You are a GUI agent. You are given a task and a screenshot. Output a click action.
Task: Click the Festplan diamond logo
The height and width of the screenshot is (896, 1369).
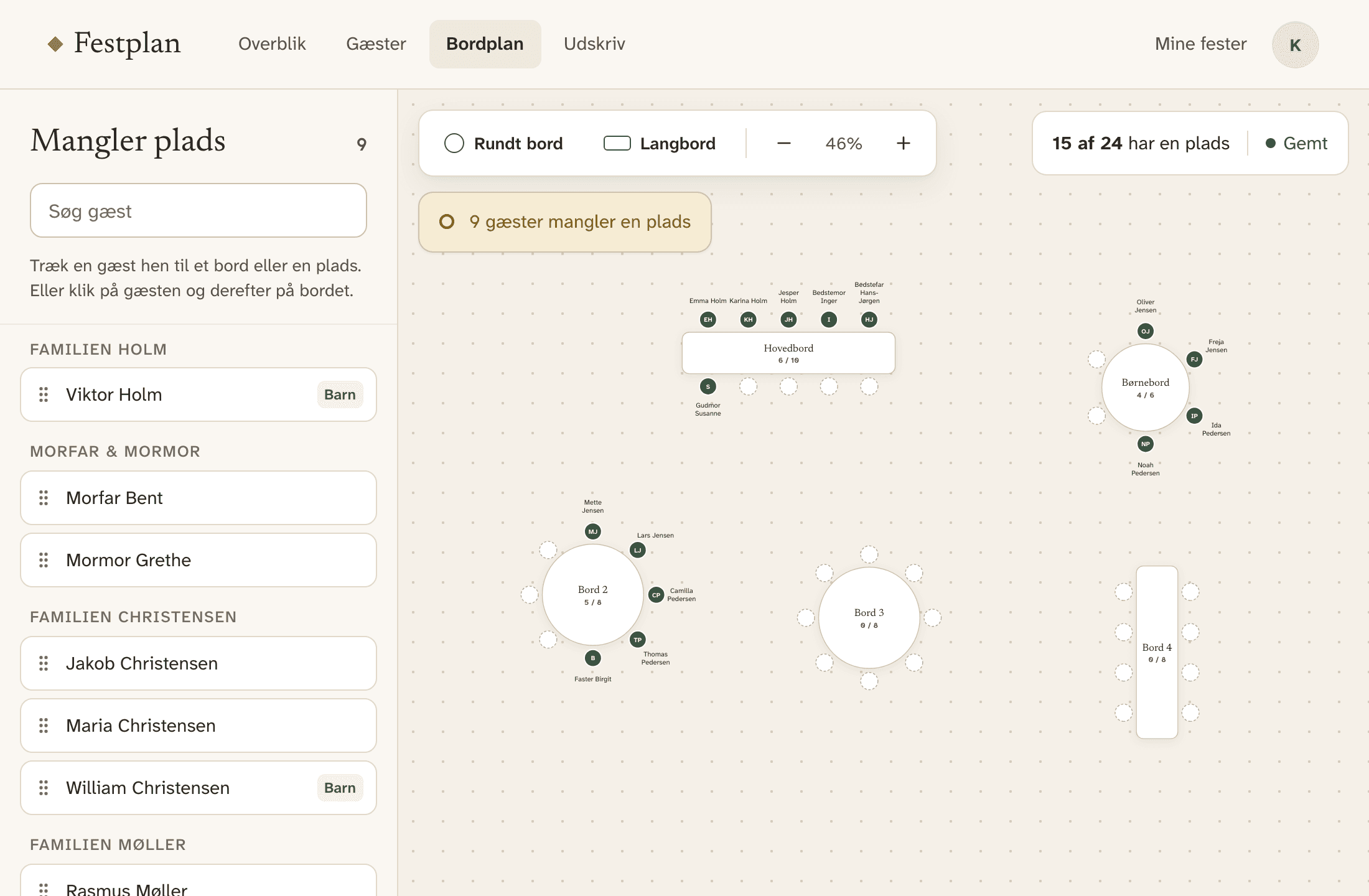[55, 44]
